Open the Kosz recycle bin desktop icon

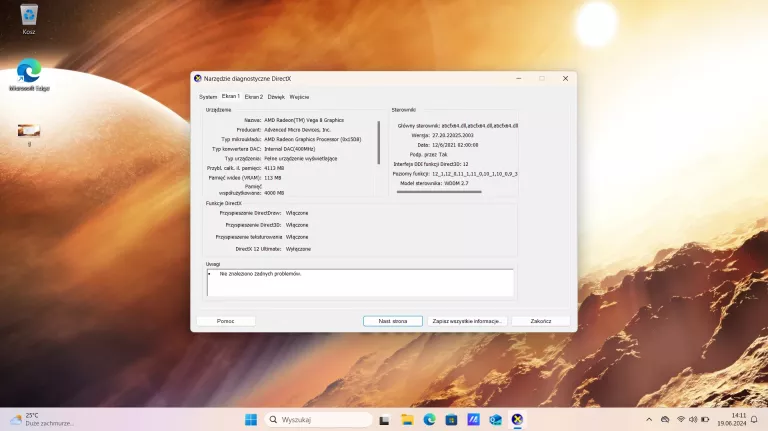[x=29, y=15]
